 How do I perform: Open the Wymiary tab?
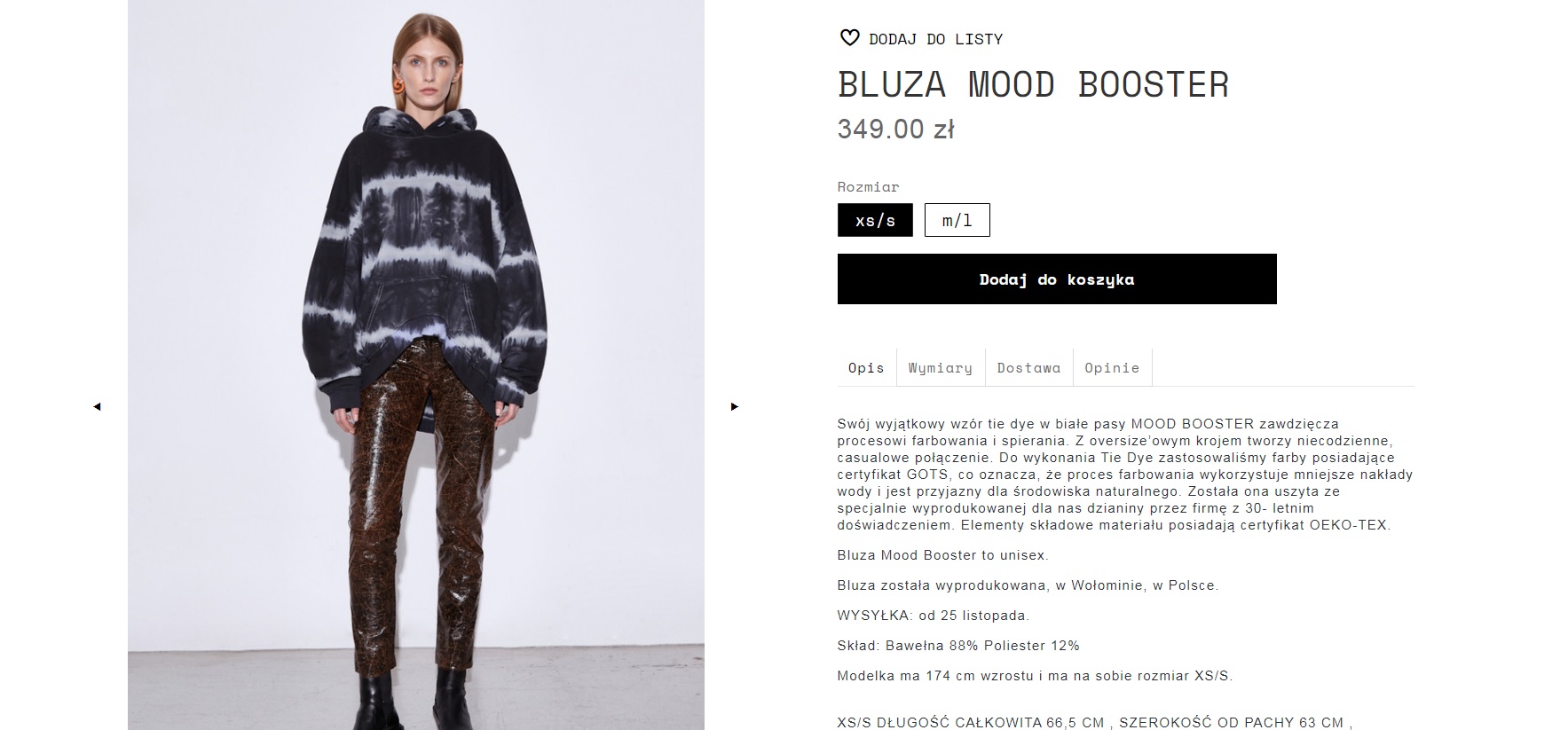[x=941, y=367]
